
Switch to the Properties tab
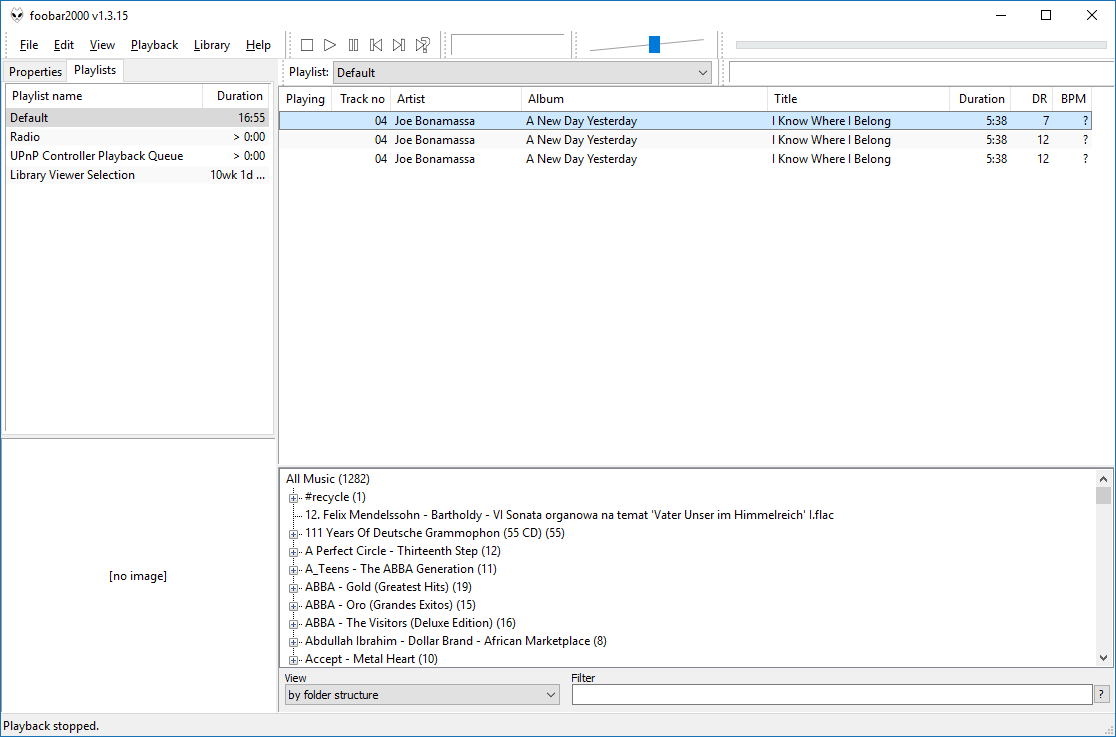[36, 72]
